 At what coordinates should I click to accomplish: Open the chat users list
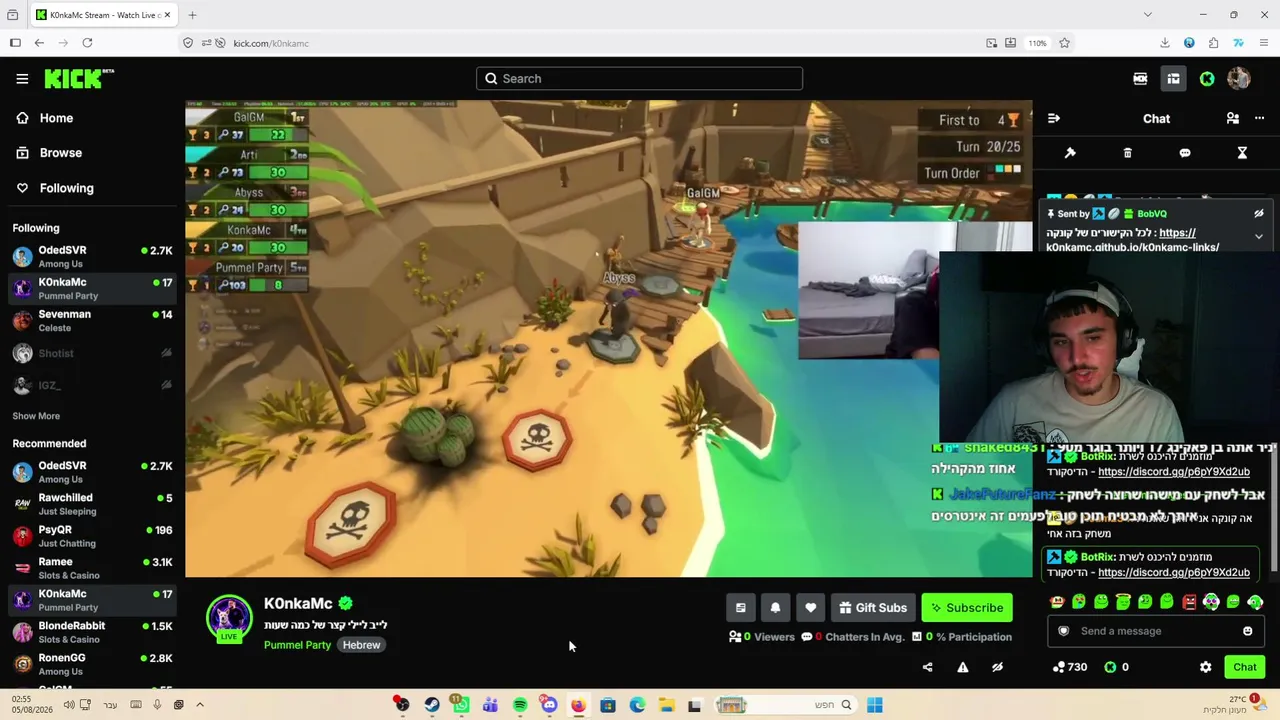click(x=1233, y=118)
